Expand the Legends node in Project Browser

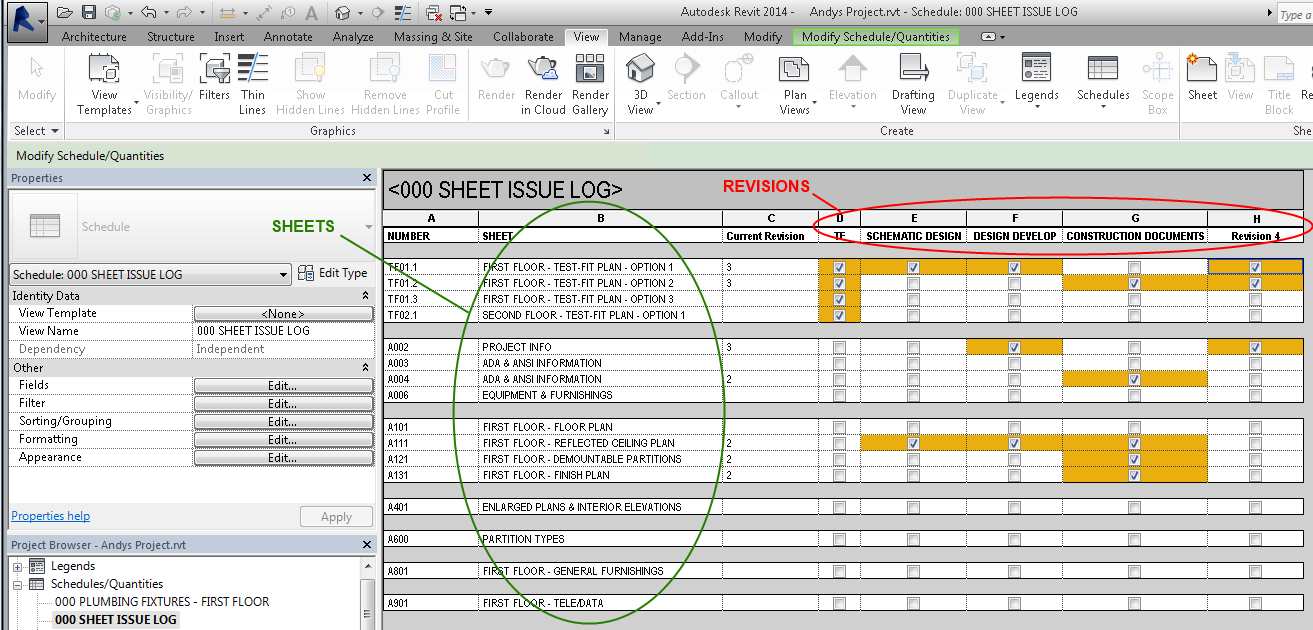16,565
